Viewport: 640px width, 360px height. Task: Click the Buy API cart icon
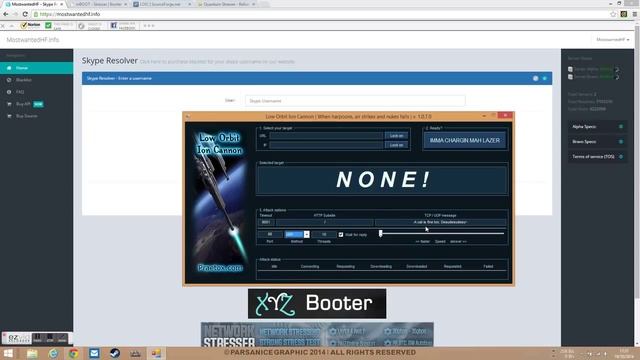(9, 104)
